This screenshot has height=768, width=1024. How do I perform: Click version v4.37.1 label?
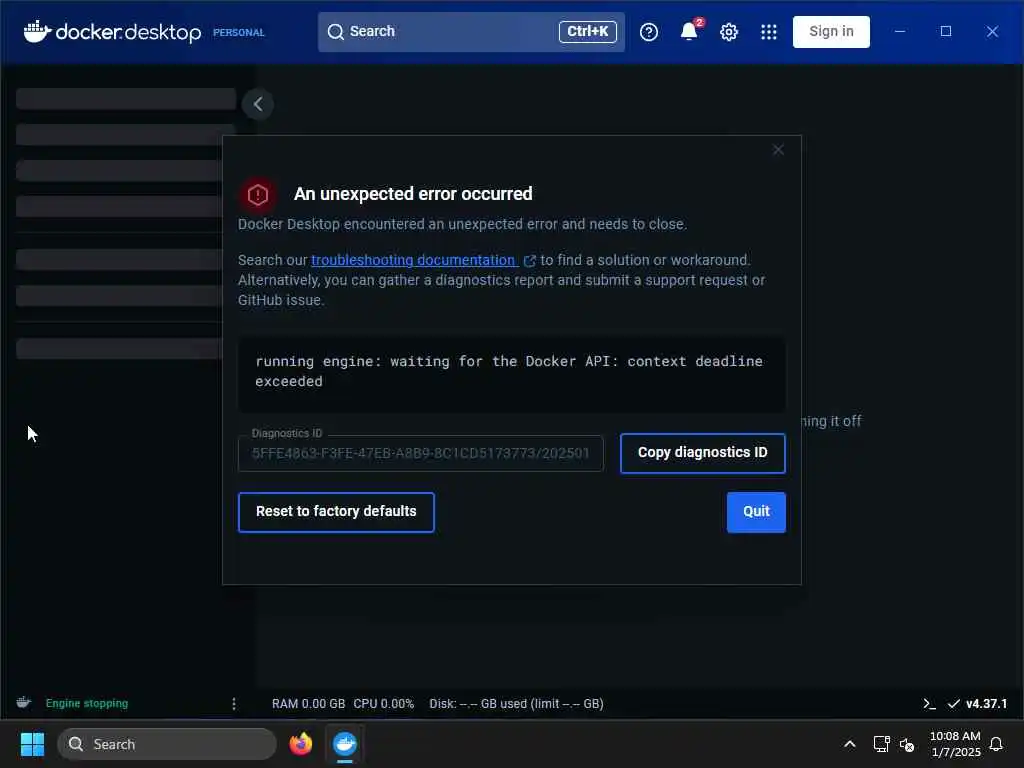coord(986,703)
